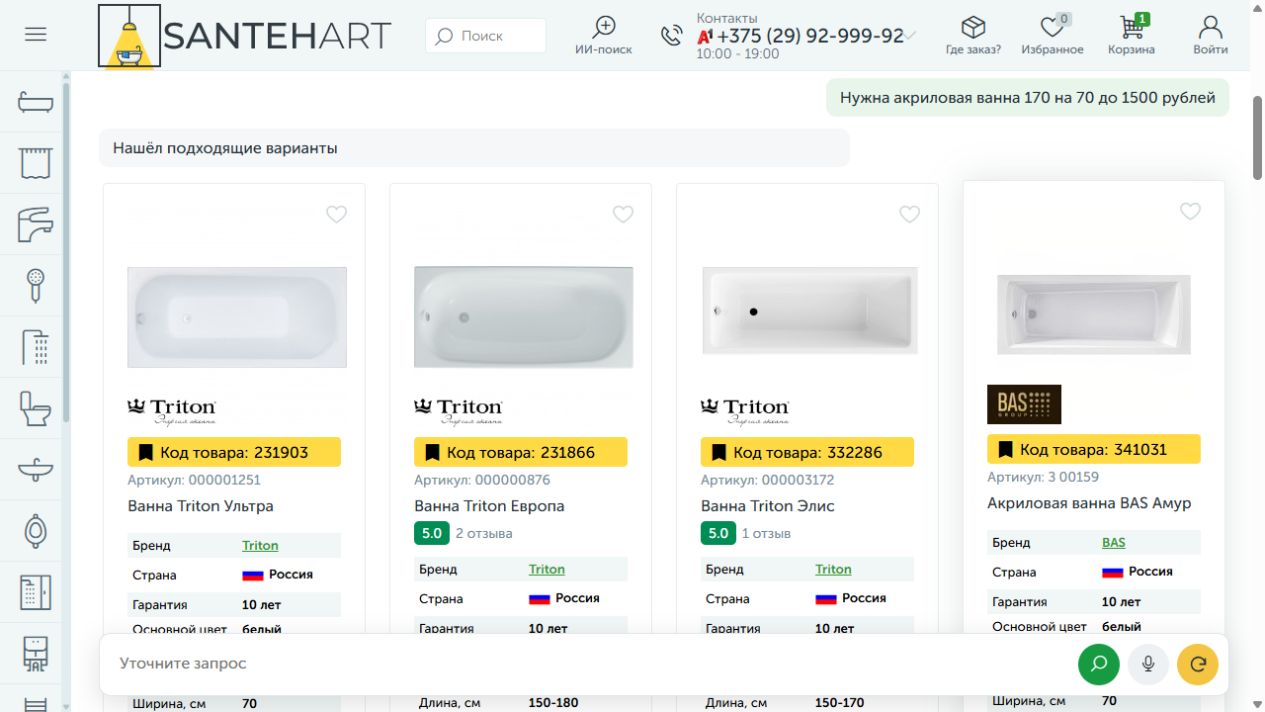View 1 отзыв review for Triton Элис
Image resolution: width=1265 pixels, height=712 pixels.
point(766,534)
